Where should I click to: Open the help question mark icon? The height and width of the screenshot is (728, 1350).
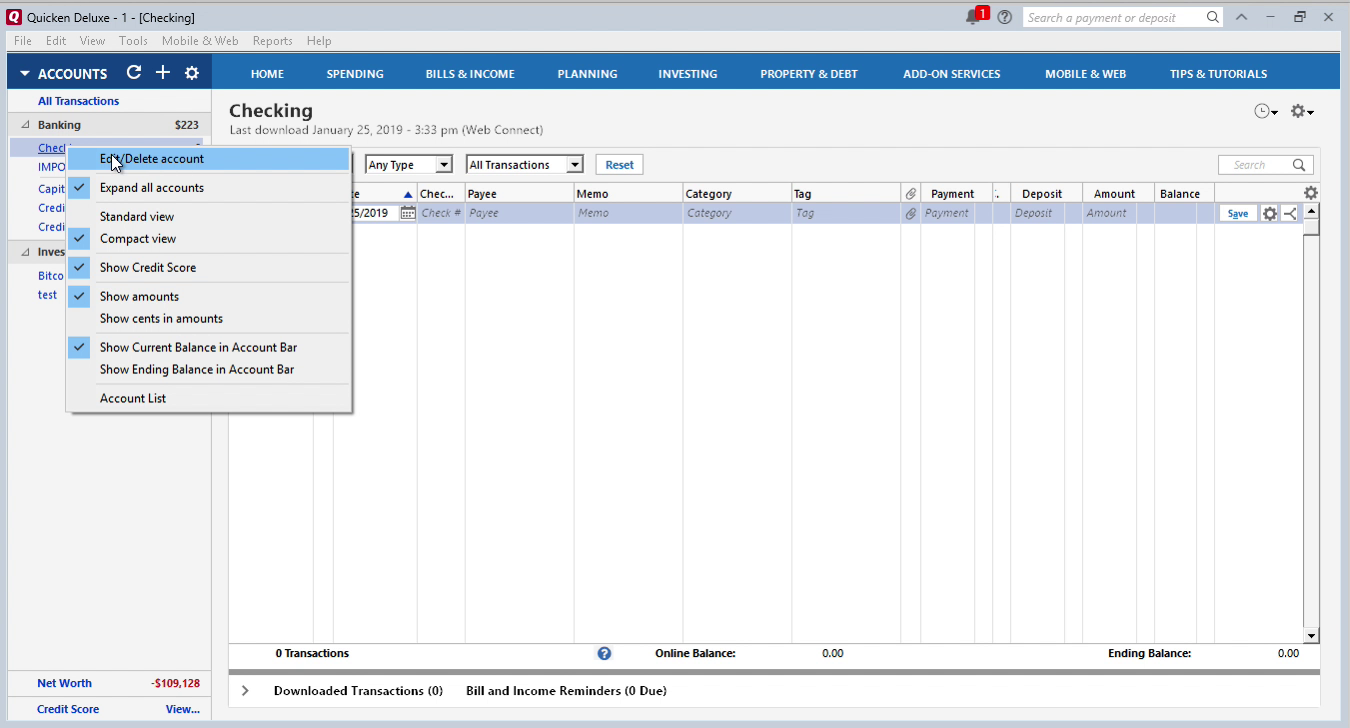(1005, 17)
